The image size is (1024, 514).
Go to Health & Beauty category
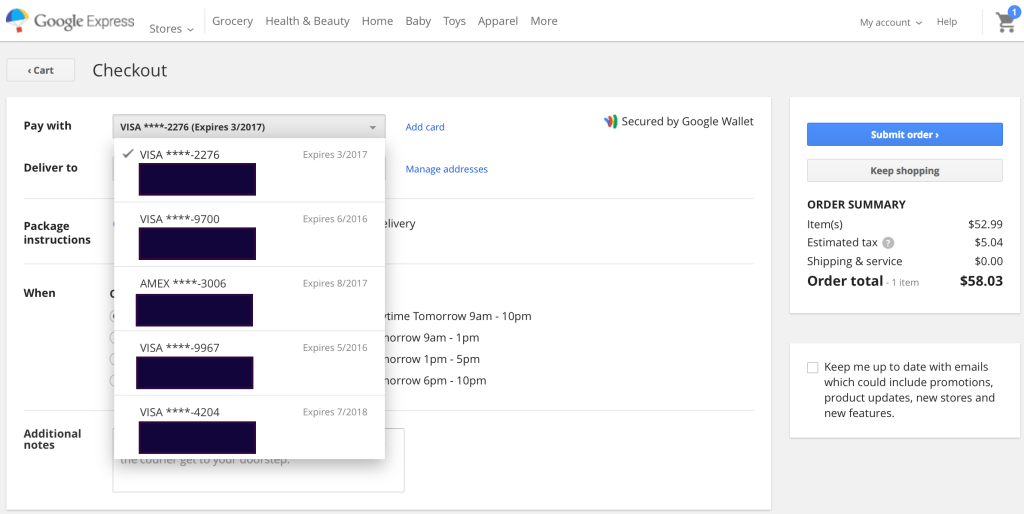pyautogui.click(x=307, y=21)
